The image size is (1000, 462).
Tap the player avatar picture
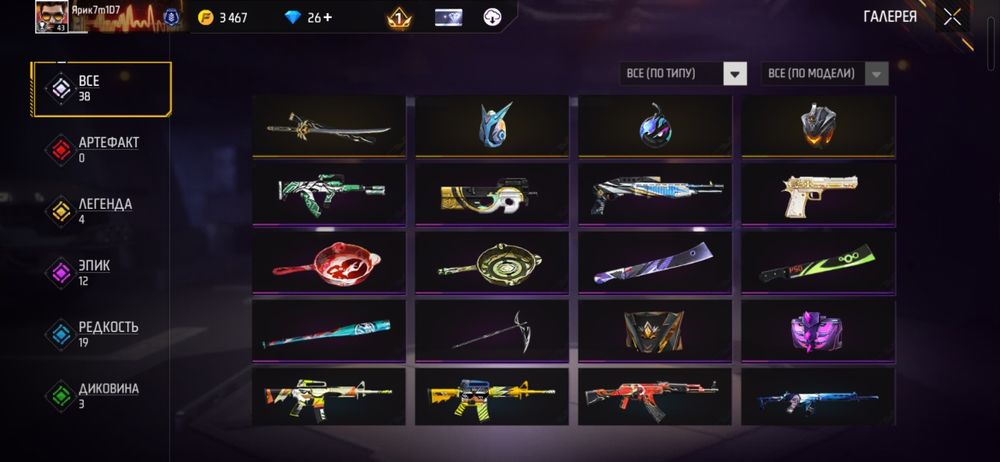point(52,16)
